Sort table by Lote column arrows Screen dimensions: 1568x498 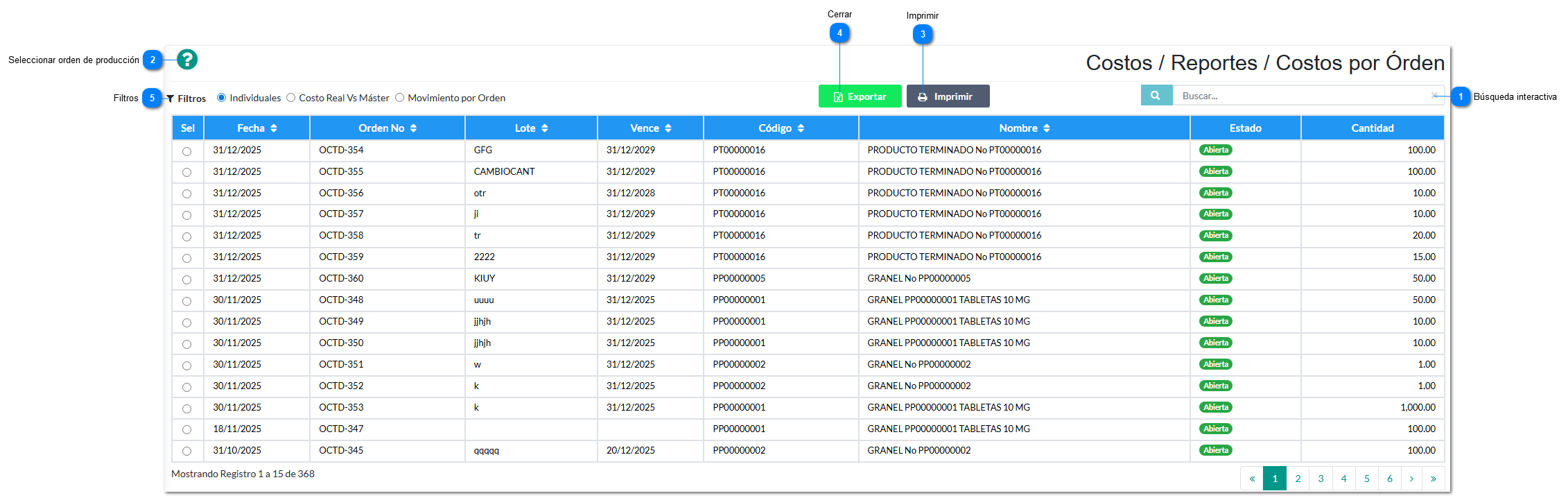tap(544, 128)
